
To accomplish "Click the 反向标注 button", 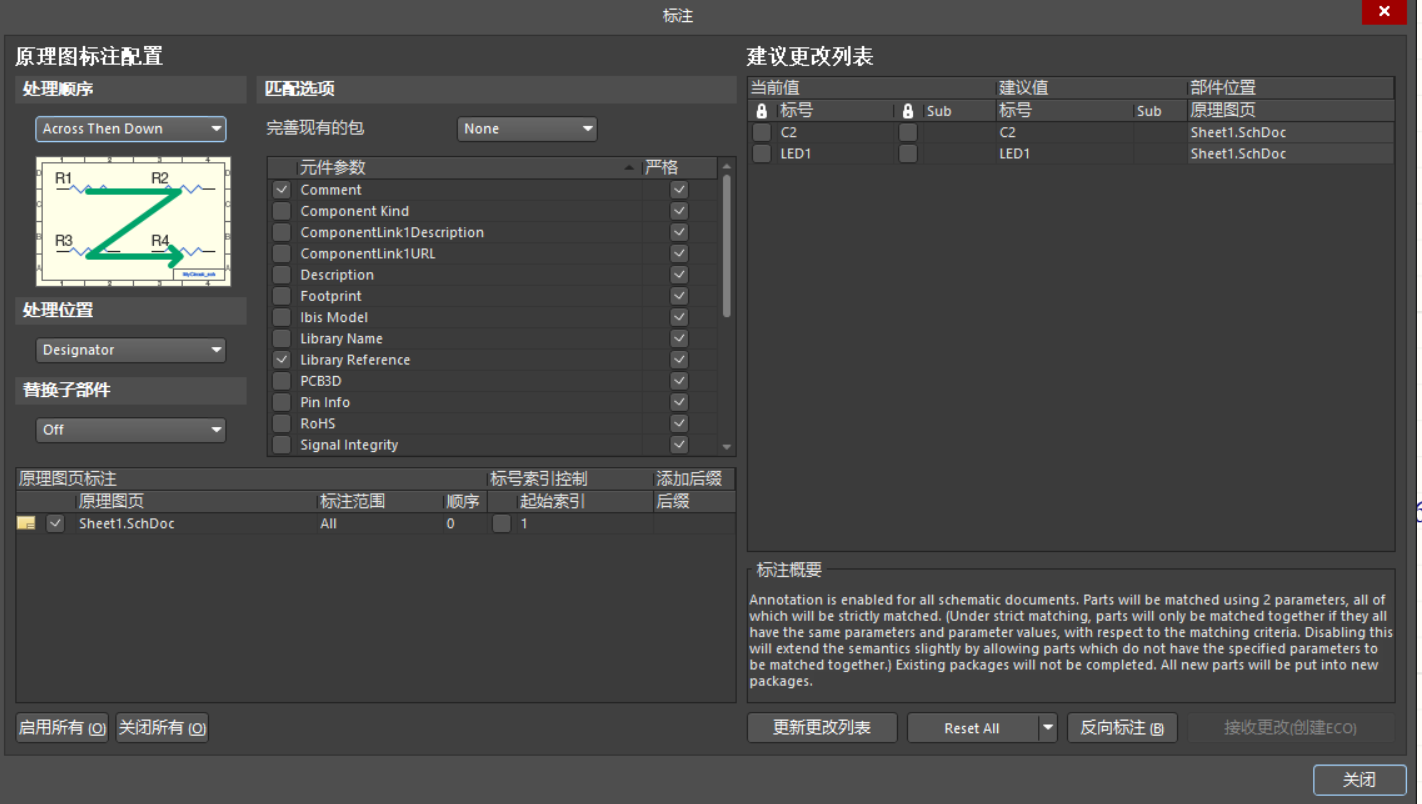I will [x=1122, y=727].
